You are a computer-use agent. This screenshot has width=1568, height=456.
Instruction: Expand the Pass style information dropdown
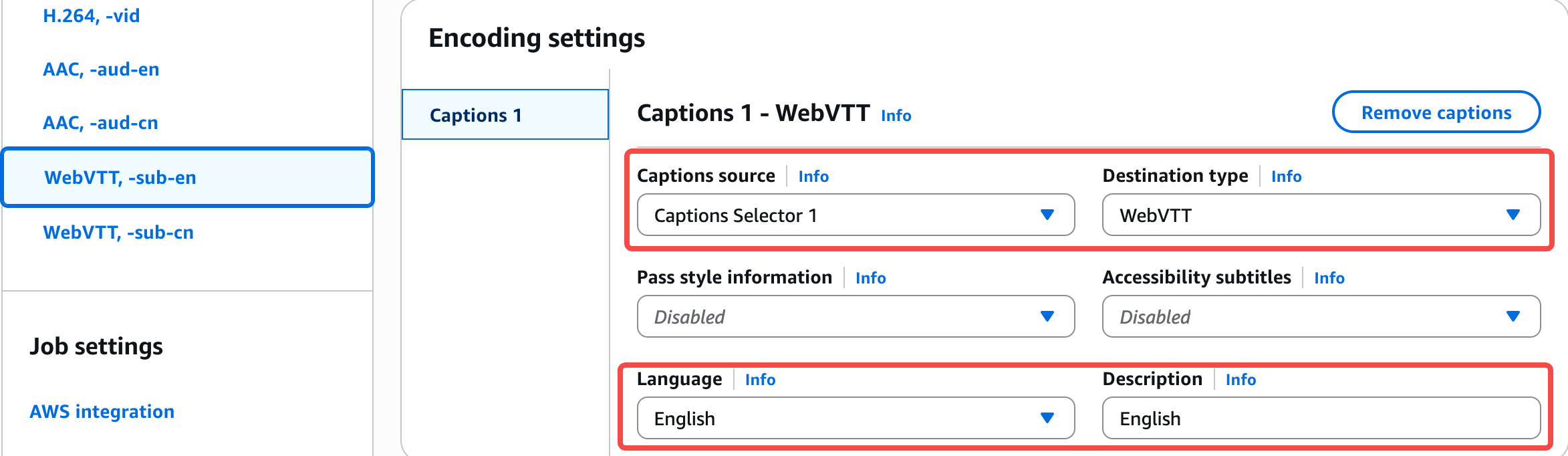[856, 317]
